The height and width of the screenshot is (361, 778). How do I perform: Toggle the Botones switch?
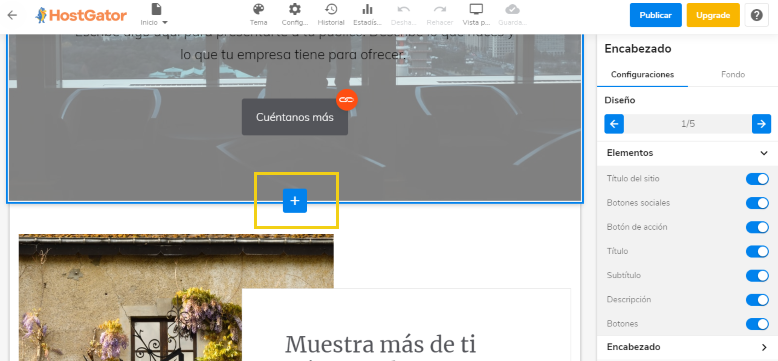757,324
